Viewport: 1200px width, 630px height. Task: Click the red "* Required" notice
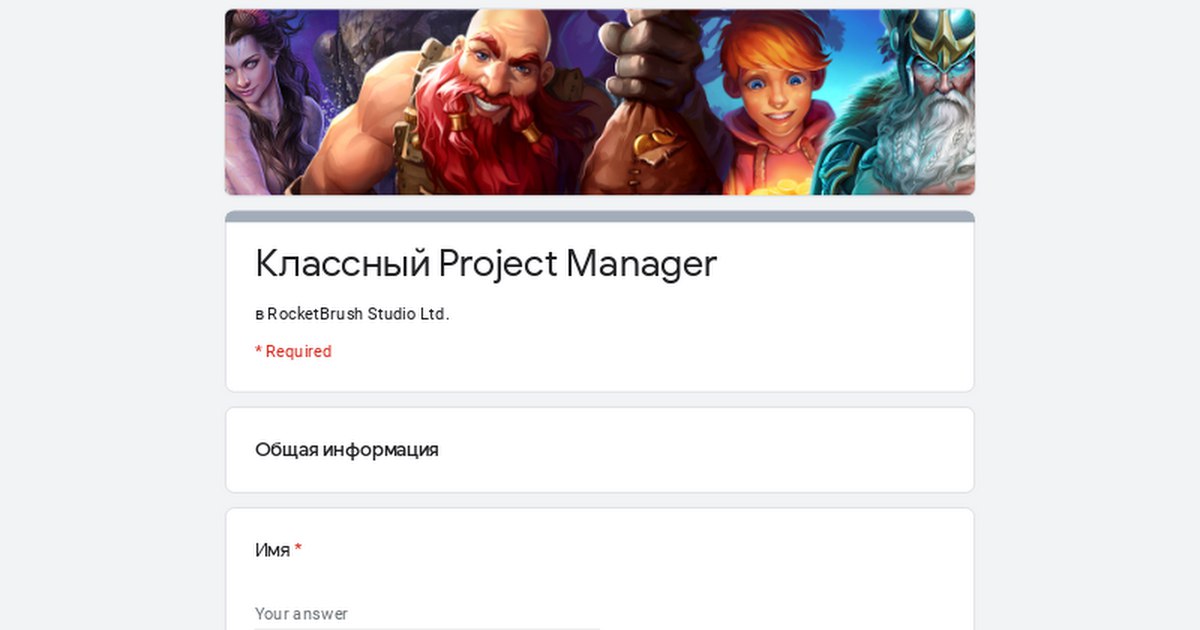[293, 351]
